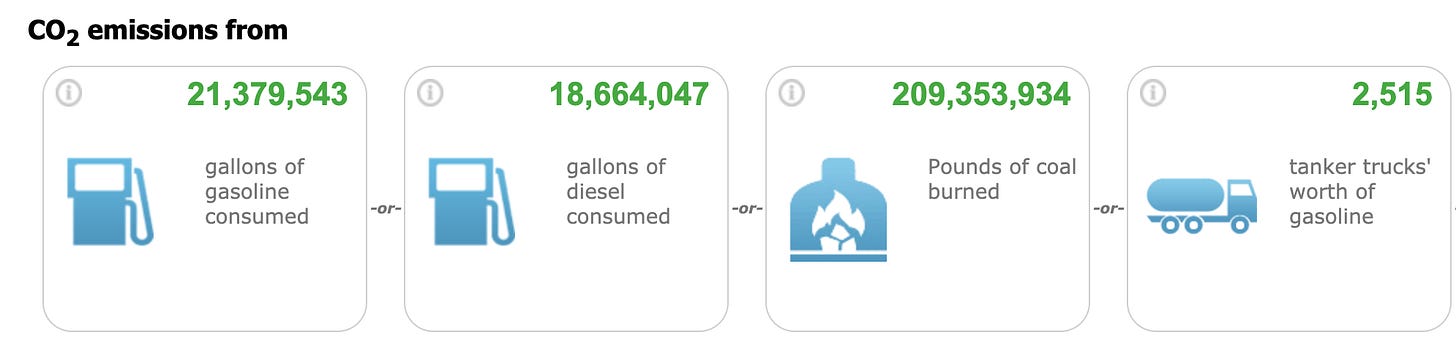
Task: Select 'Pounds of coal burned' label
Action: click(1002, 179)
